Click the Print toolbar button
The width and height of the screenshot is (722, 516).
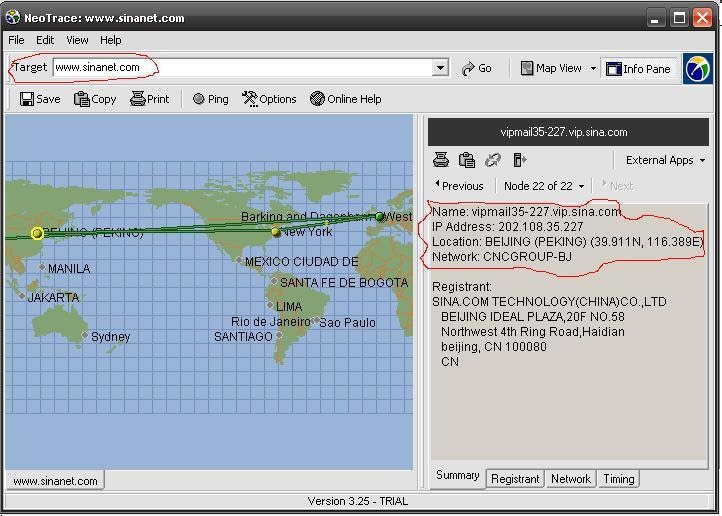150,99
